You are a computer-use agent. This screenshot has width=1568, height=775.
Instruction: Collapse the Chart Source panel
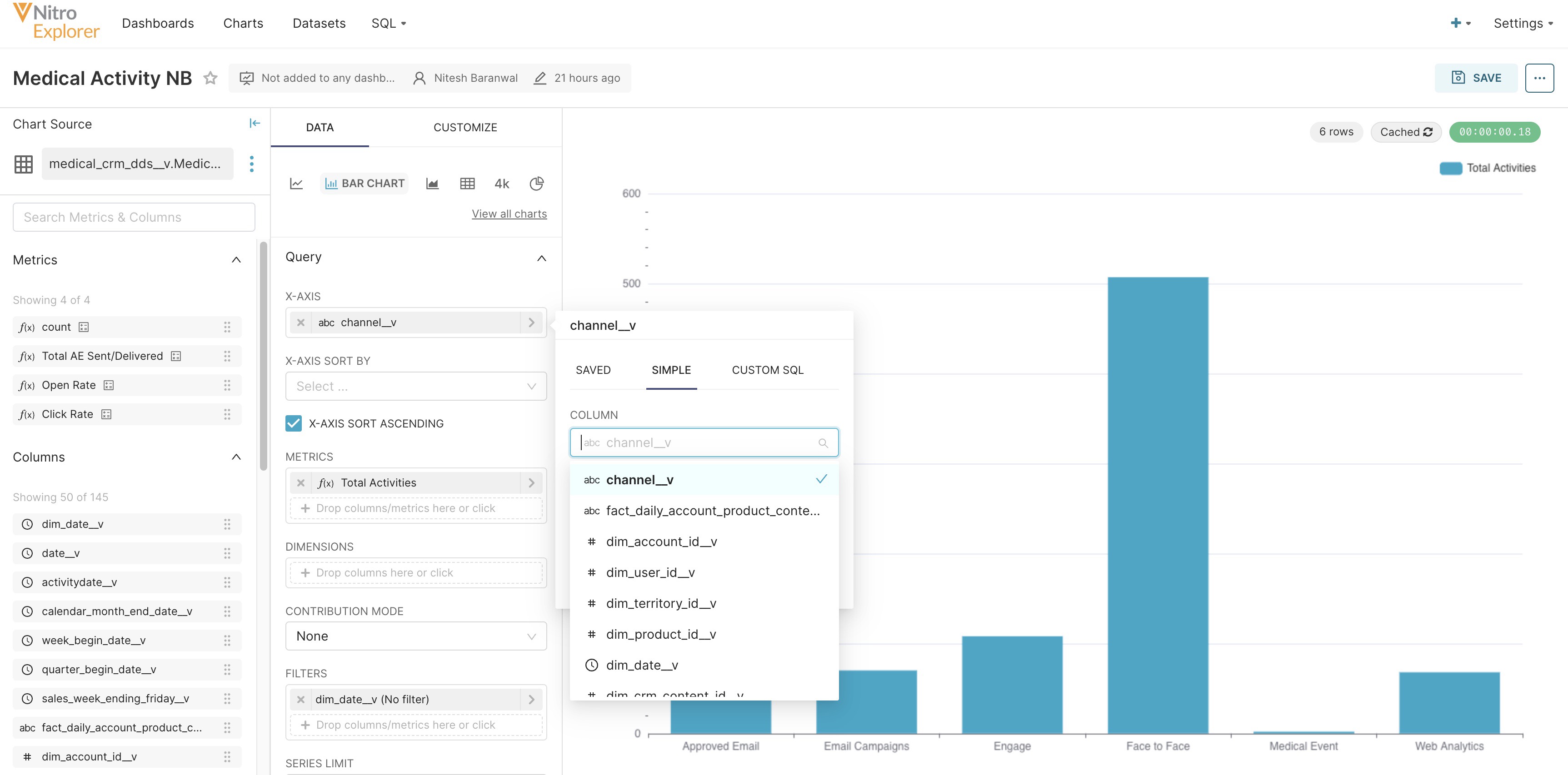tap(255, 124)
